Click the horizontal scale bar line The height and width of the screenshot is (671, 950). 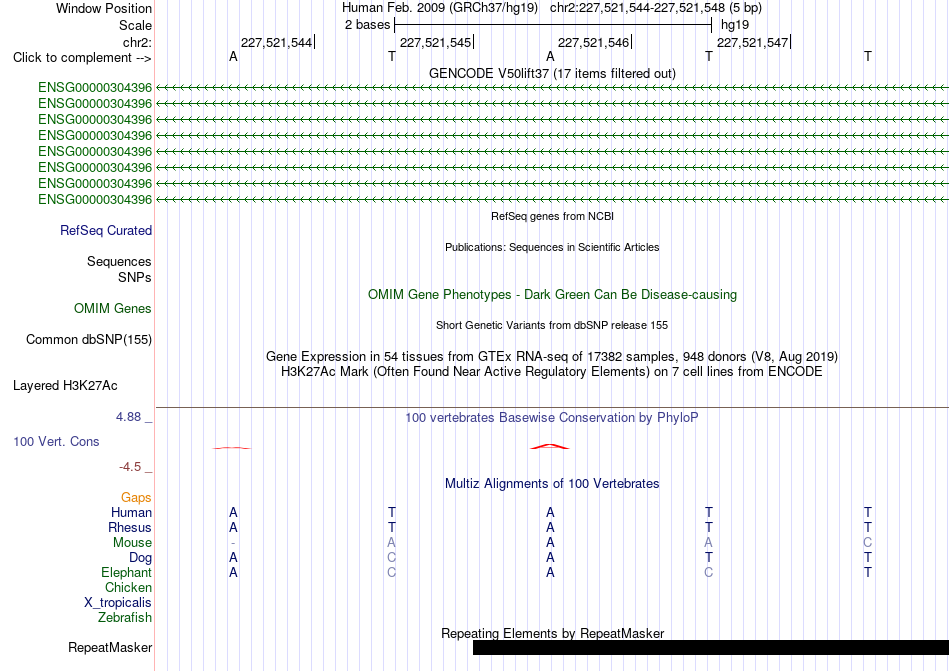pos(553,25)
